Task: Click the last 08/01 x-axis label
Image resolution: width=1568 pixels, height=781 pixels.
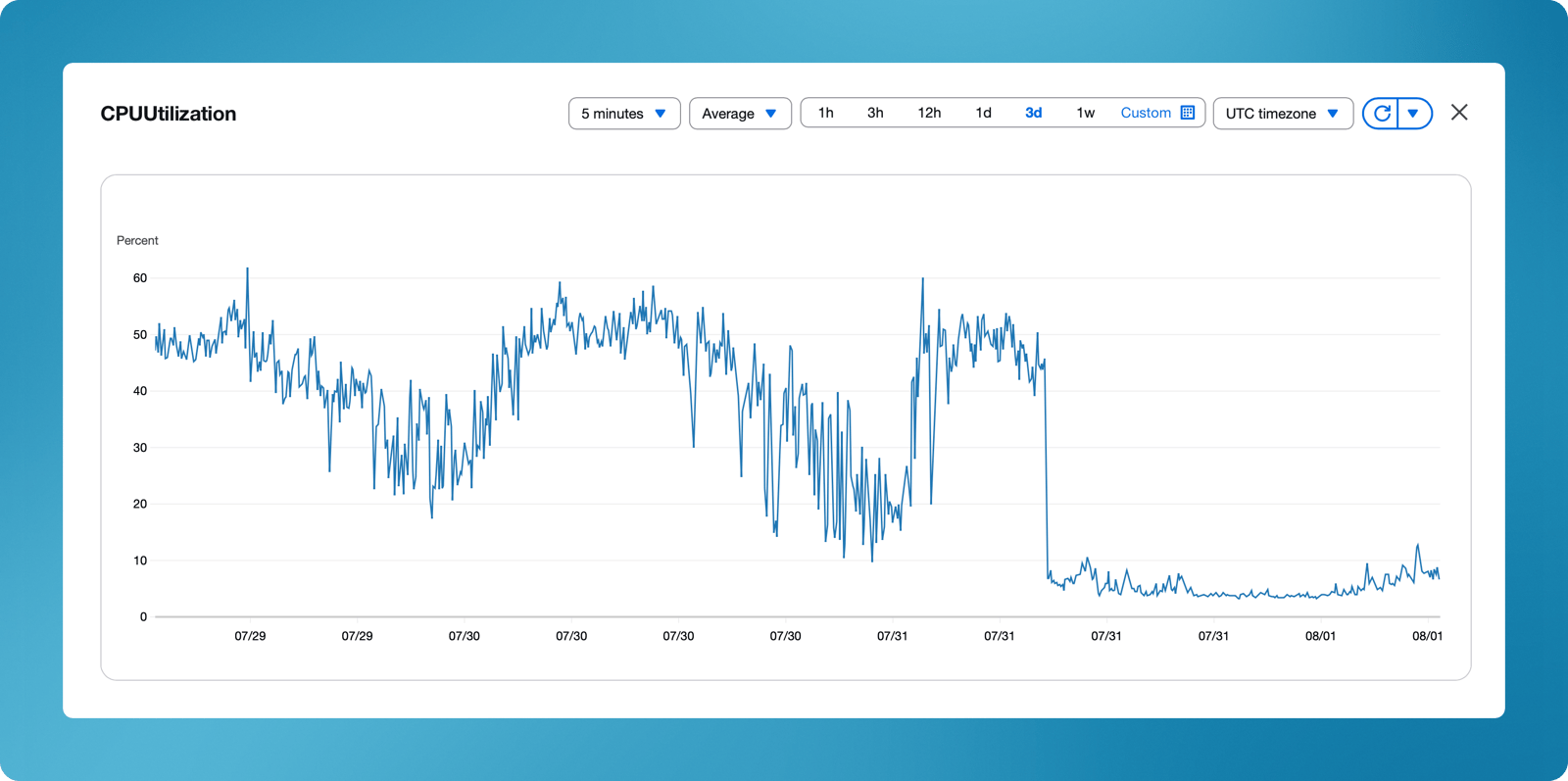Action: pos(1427,636)
